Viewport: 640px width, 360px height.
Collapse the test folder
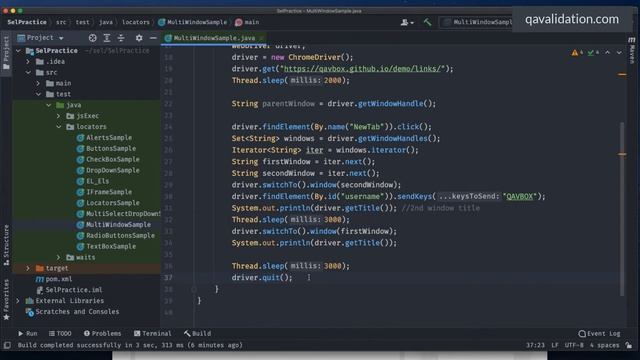[x=38, y=94]
